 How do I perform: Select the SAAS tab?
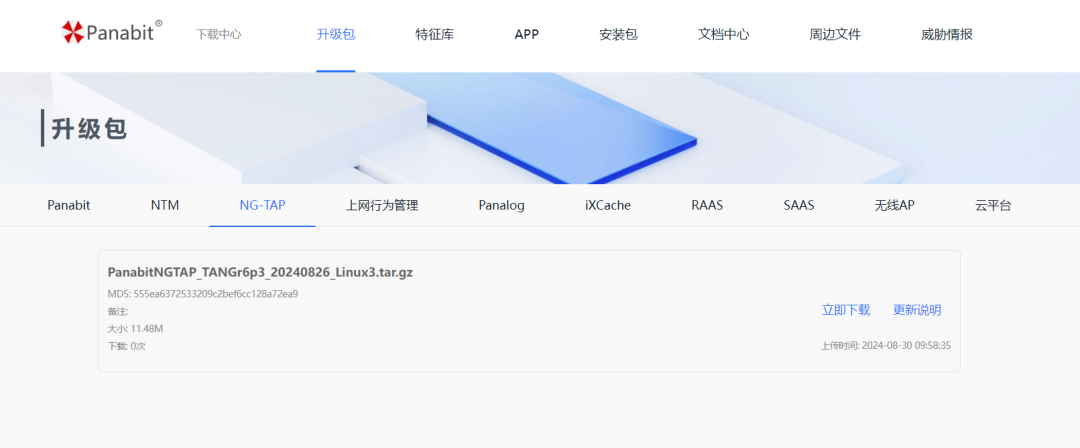click(798, 205)
